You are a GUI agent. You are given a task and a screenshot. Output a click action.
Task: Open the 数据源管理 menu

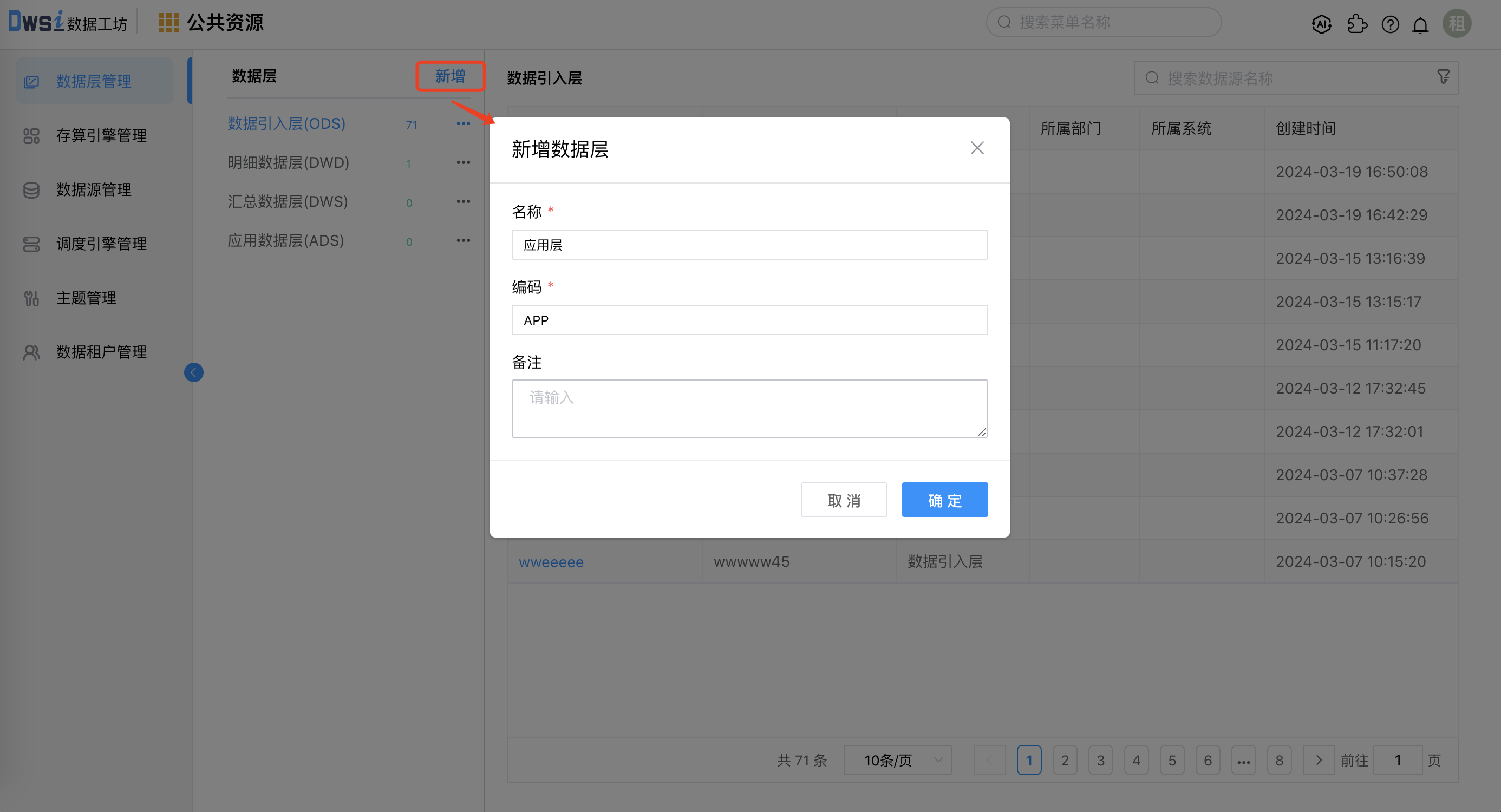point(94,190)
